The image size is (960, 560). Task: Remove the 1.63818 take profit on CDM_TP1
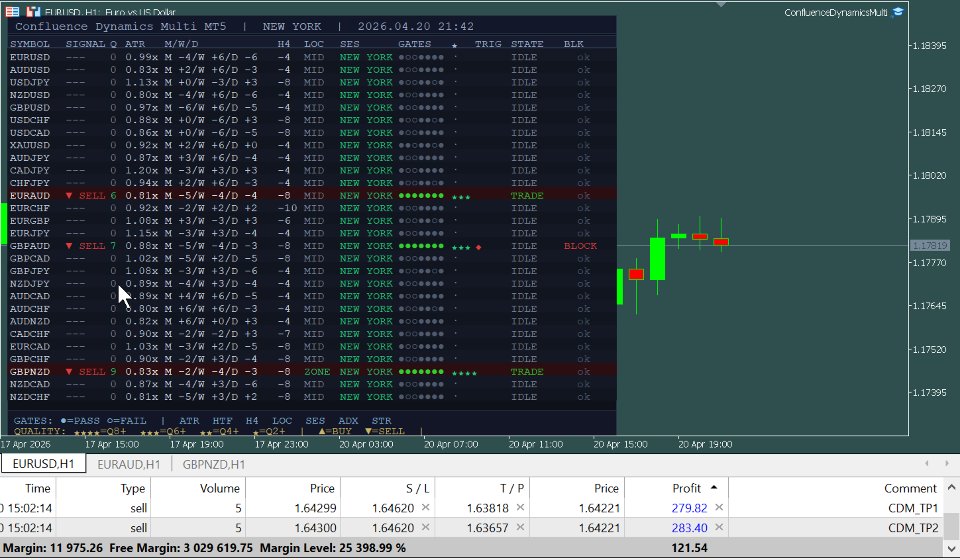click(x=520, y=507)
